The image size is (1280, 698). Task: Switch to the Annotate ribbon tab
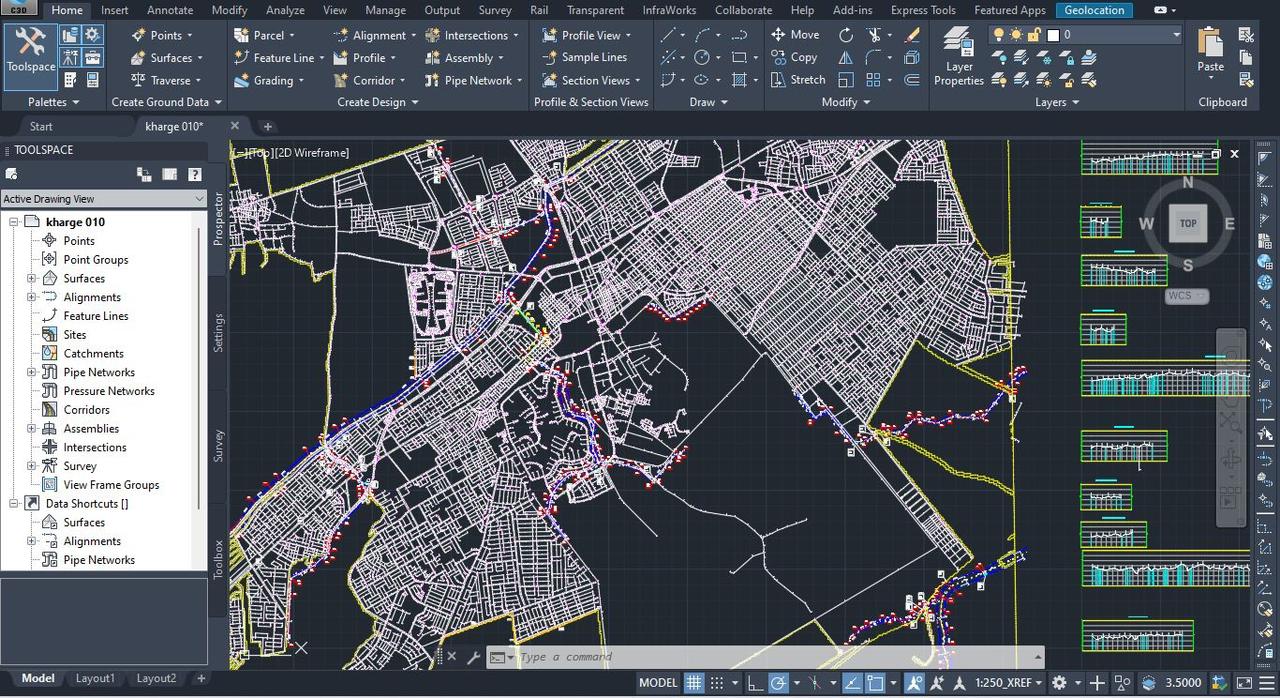(169, 10)
